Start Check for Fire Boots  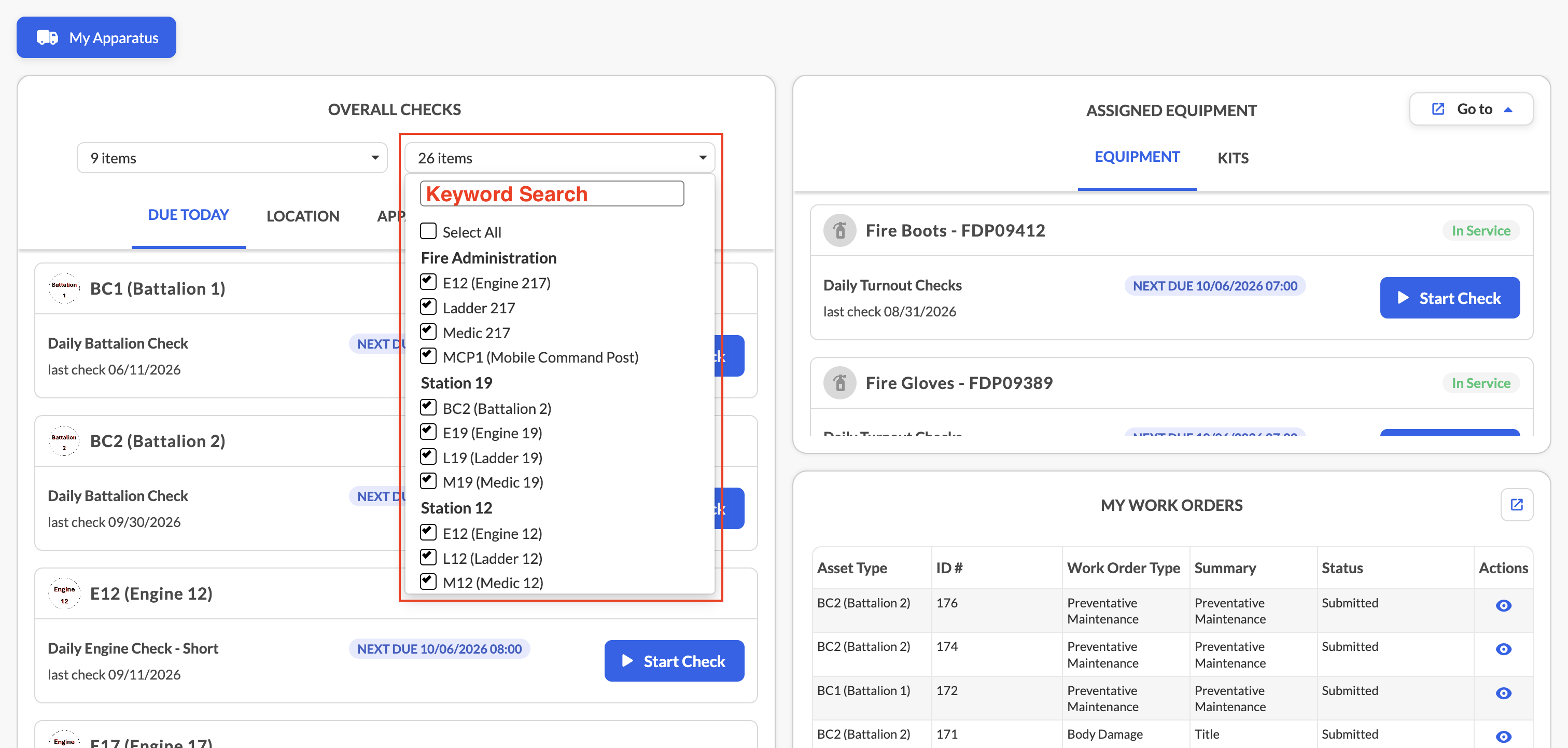1449,298
